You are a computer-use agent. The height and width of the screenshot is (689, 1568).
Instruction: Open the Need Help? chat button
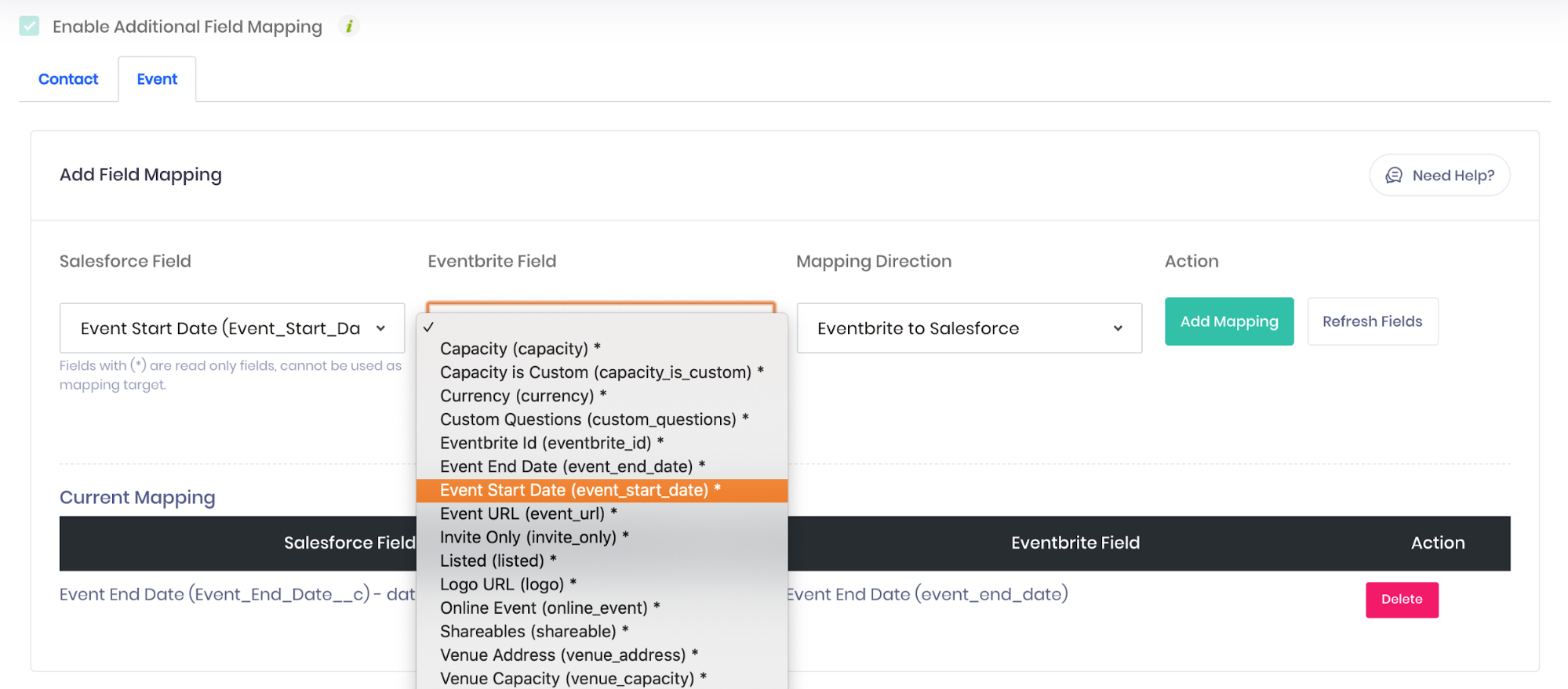tap(1439, 176)
